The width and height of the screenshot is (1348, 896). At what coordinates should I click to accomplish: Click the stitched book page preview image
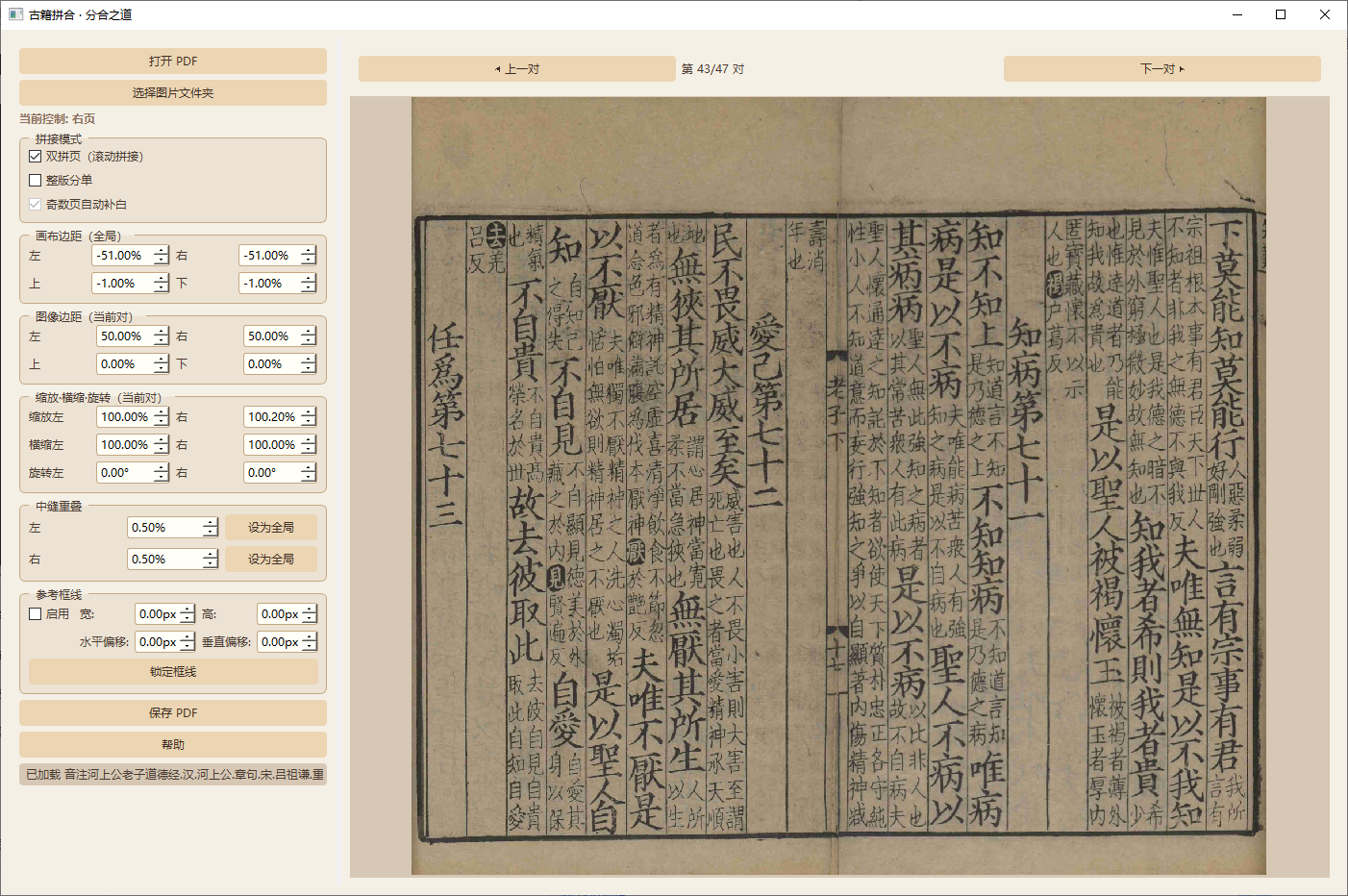pos(838,485)
